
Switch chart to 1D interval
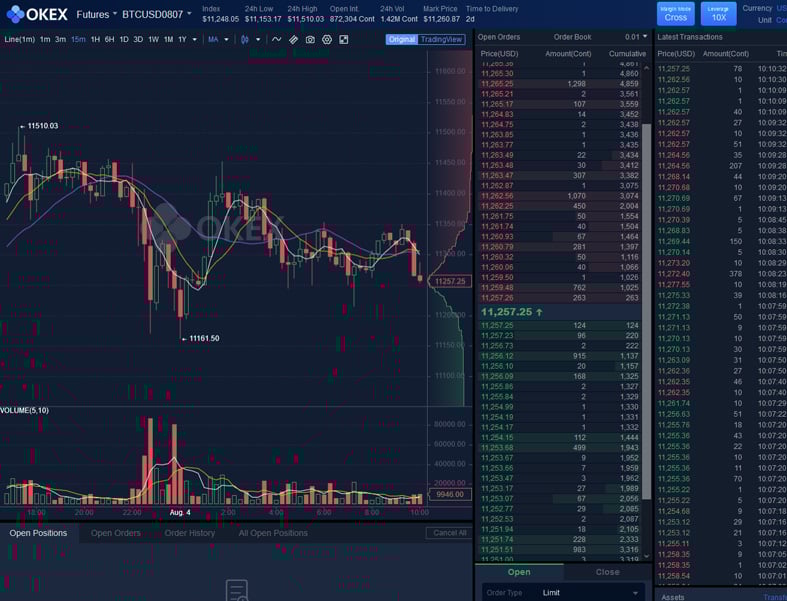124,39
